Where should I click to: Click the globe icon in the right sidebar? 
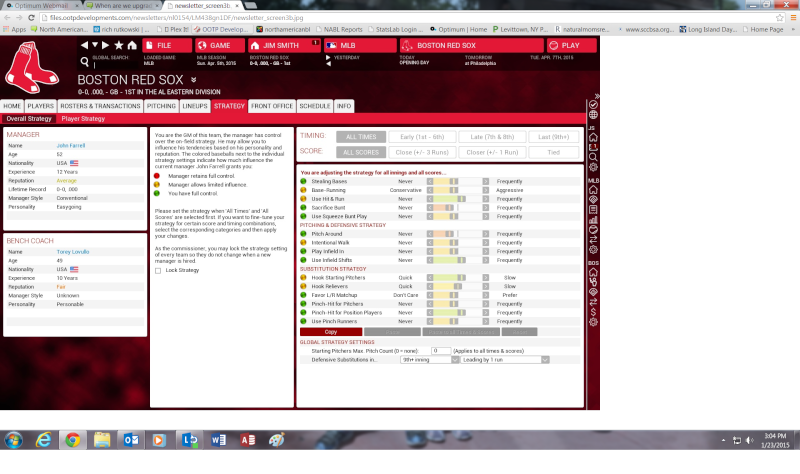593,115
